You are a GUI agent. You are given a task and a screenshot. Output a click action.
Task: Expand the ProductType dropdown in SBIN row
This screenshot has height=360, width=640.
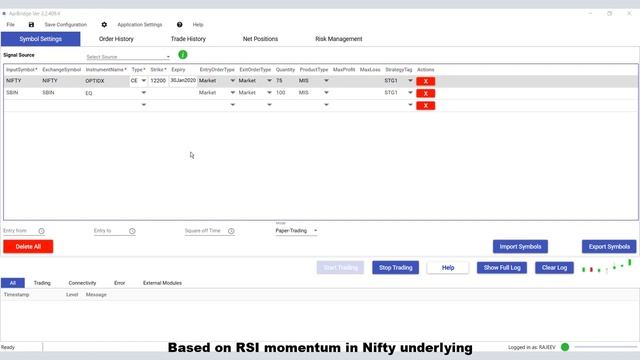click(326, 93)
